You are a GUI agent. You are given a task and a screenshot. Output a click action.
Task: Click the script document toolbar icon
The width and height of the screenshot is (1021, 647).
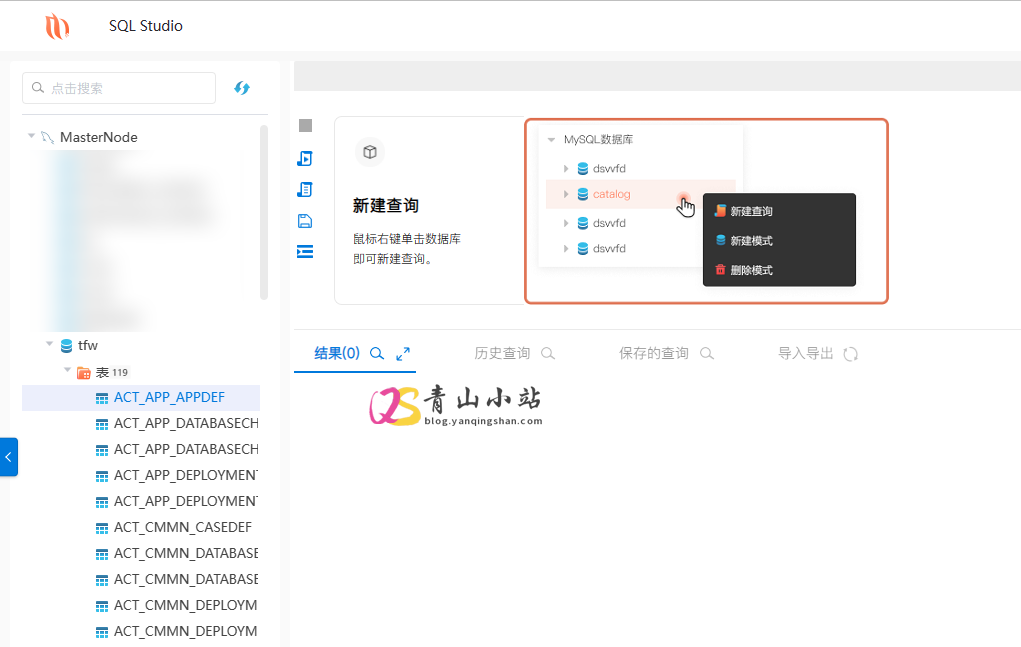(x=305, y=189)
